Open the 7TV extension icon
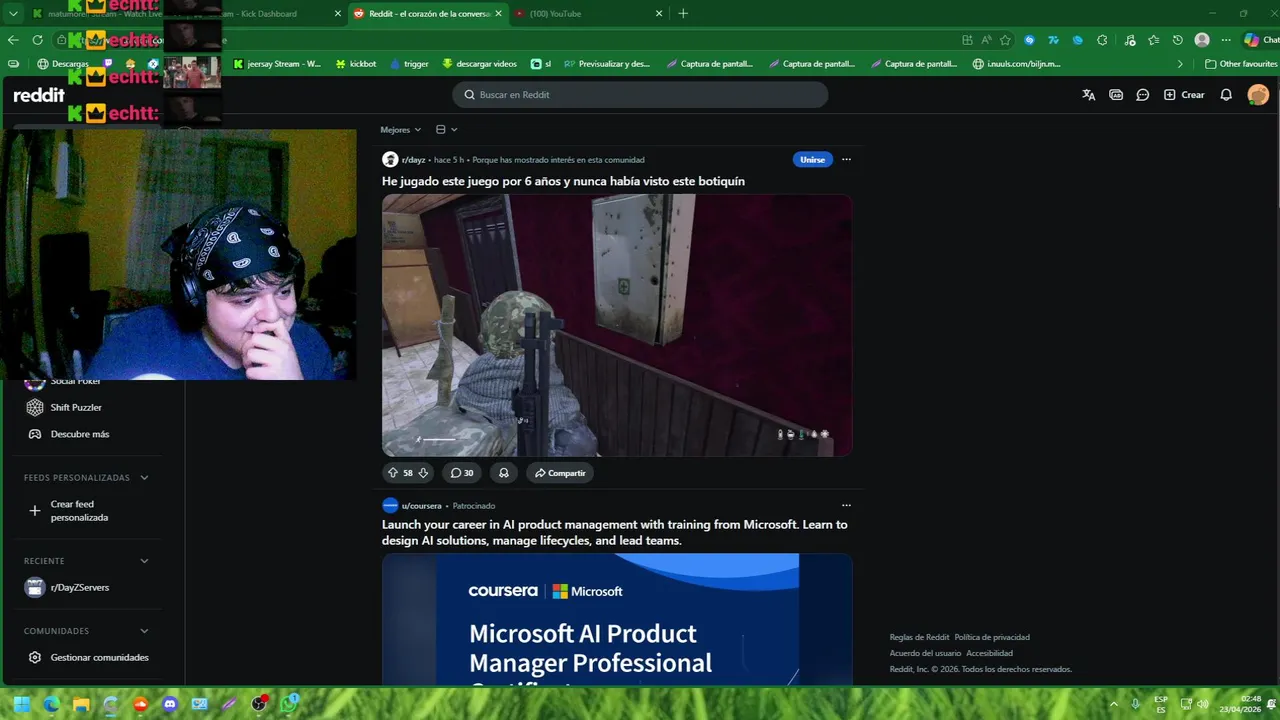 point(1053,40)
